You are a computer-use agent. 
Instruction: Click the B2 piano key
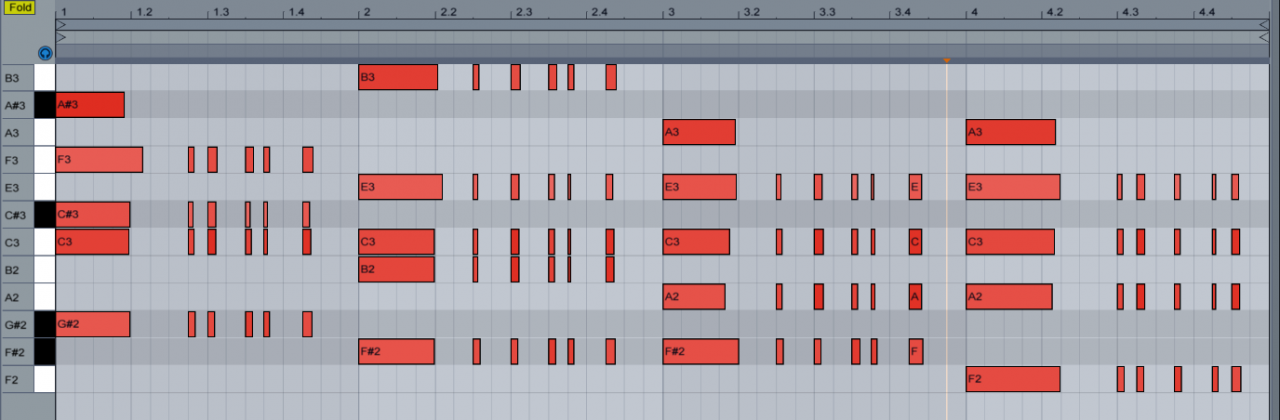45,269
